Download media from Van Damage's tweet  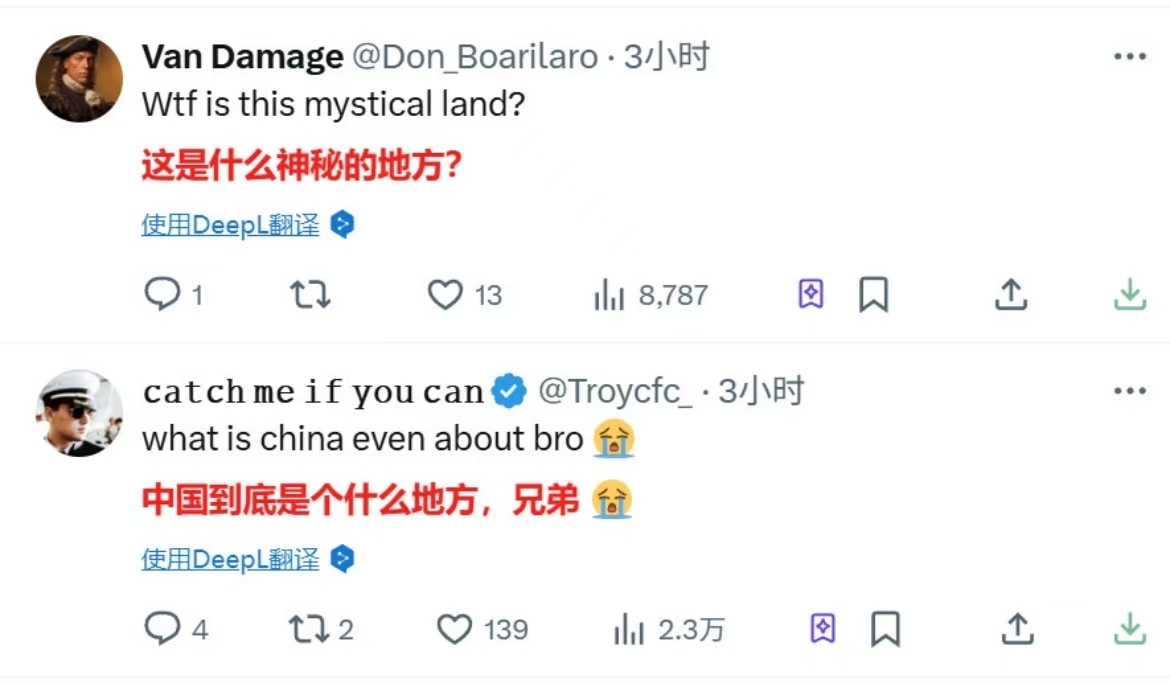[1130, 294]
